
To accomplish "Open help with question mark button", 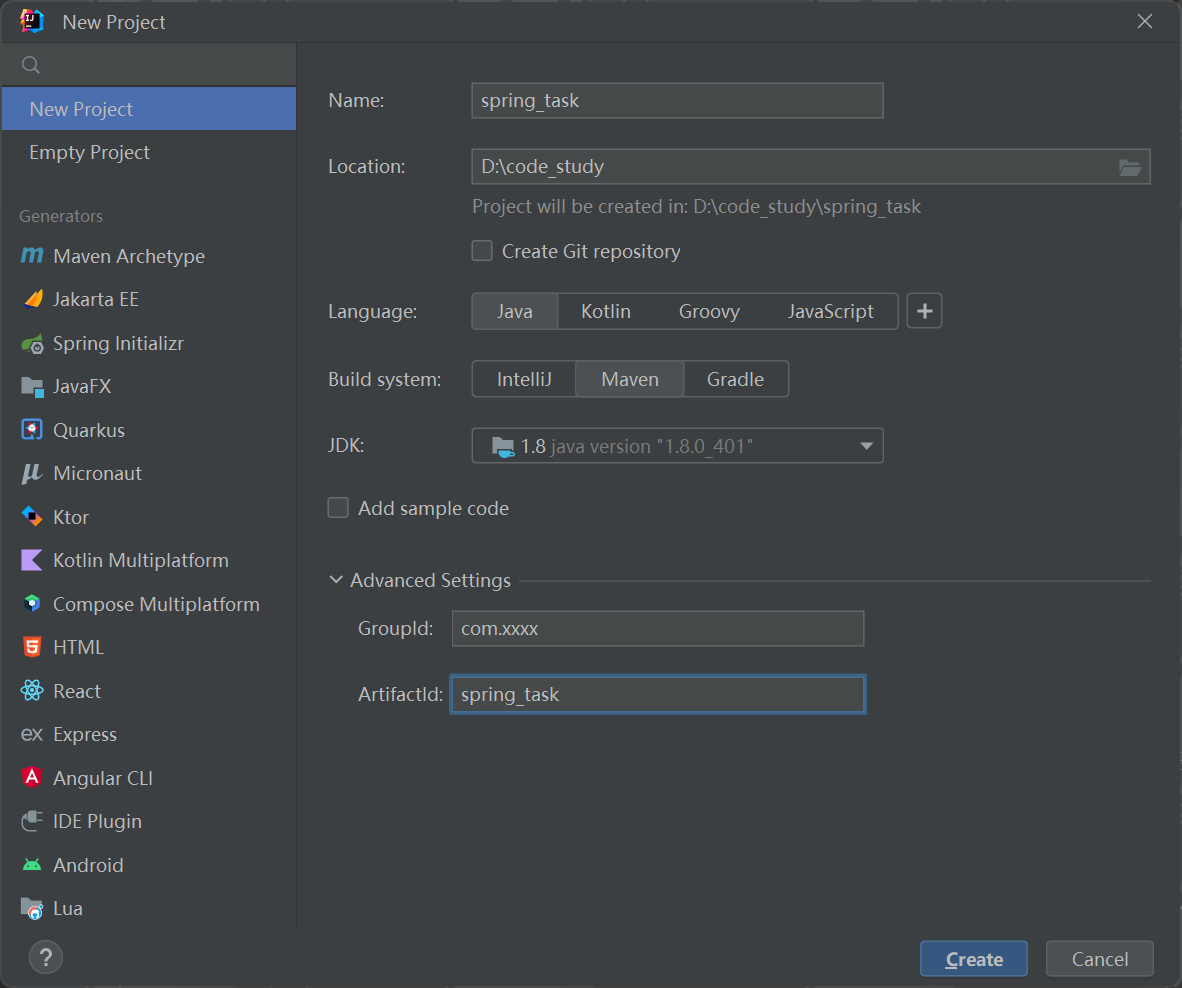I will [46, 958].
